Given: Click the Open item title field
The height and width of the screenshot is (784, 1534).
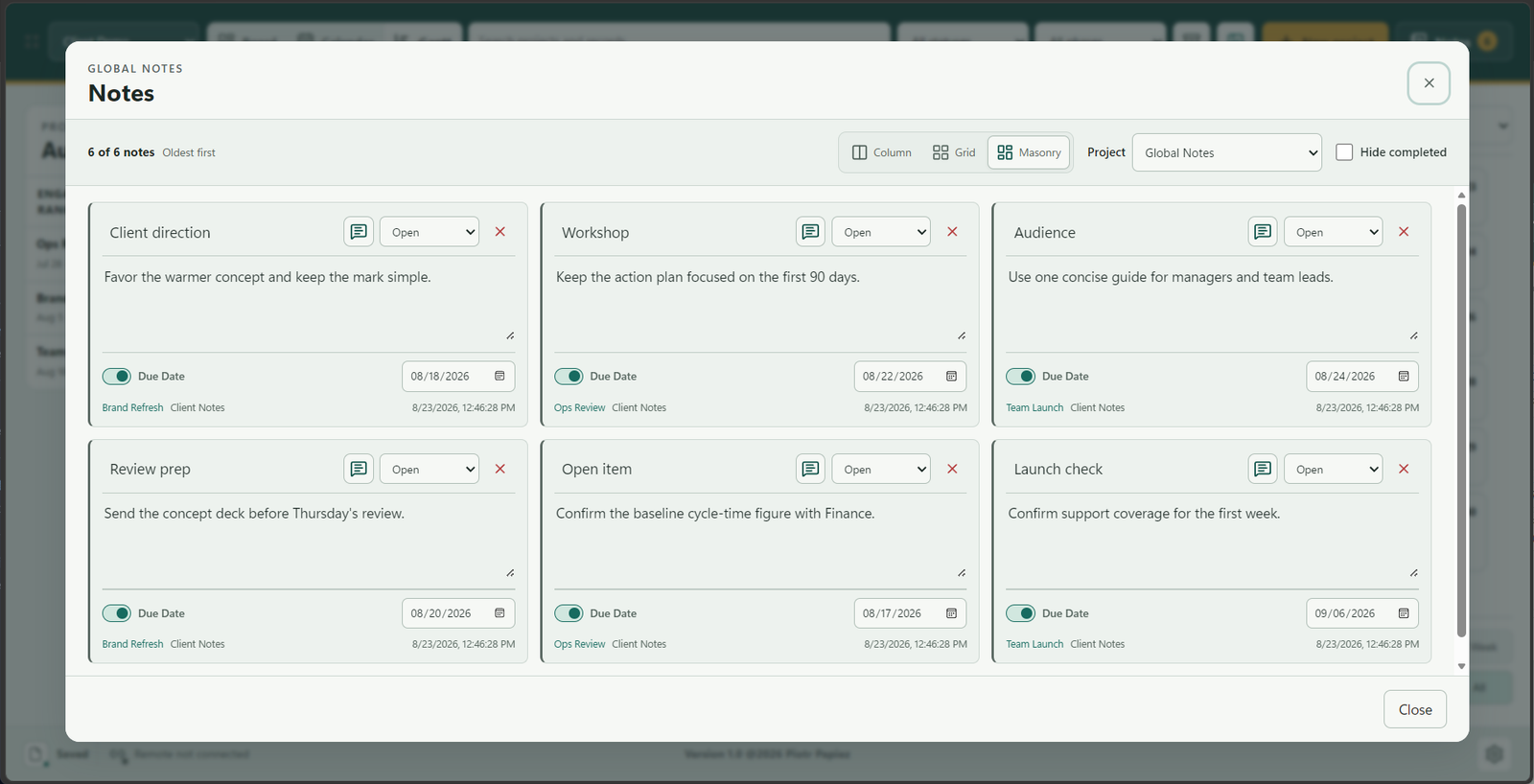Looking at the screenshot, I should (671, 469).
